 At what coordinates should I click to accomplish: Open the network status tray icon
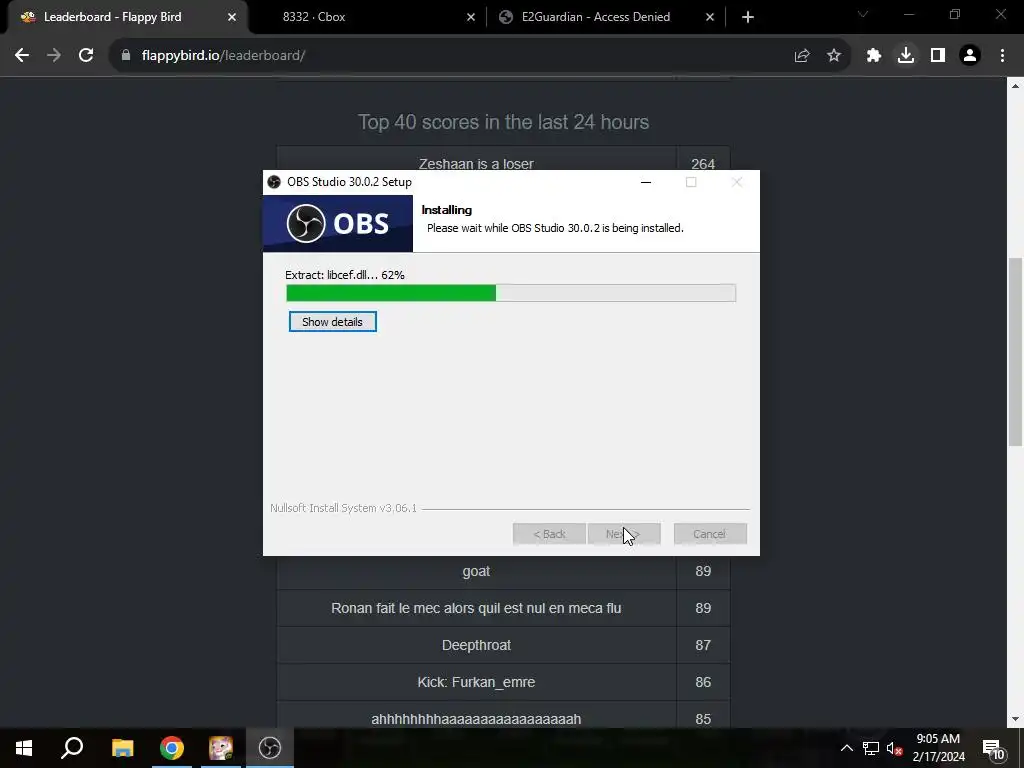[x=871, y=748]
